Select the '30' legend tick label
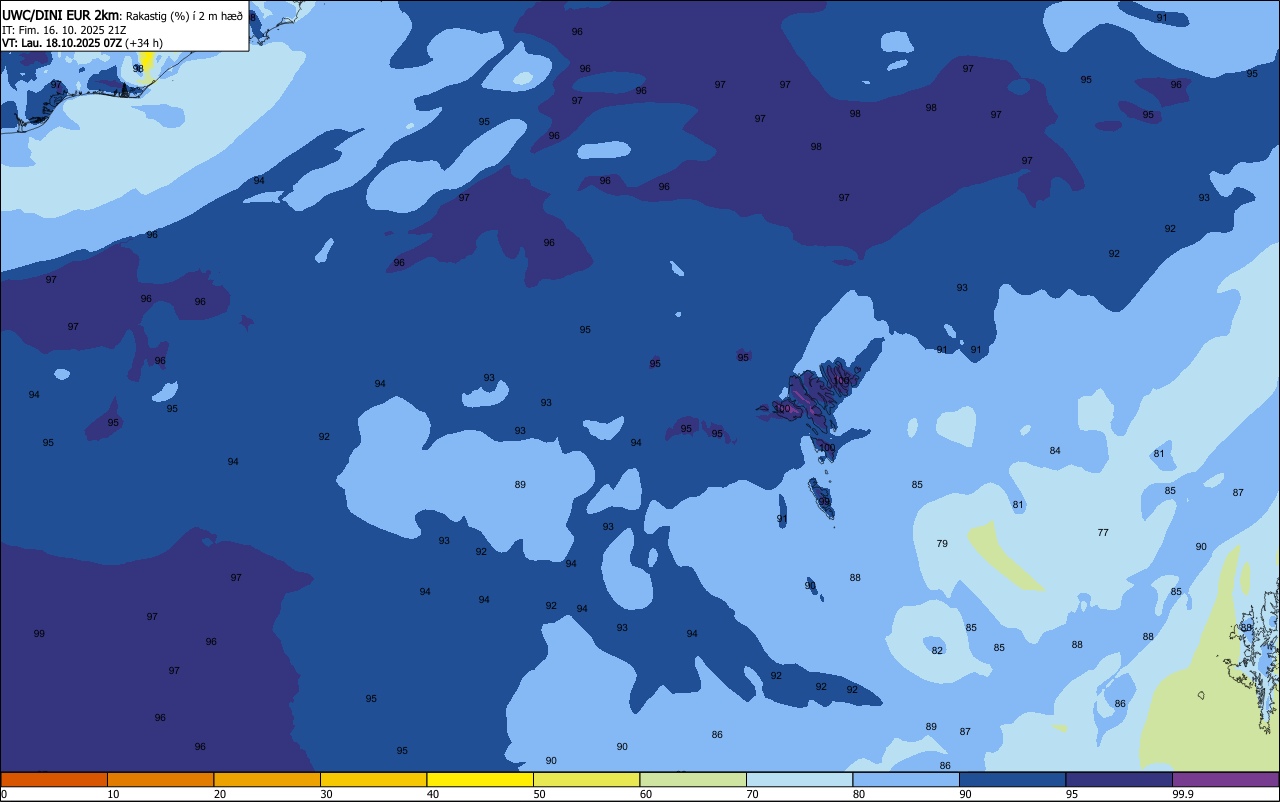 [326, 794]
